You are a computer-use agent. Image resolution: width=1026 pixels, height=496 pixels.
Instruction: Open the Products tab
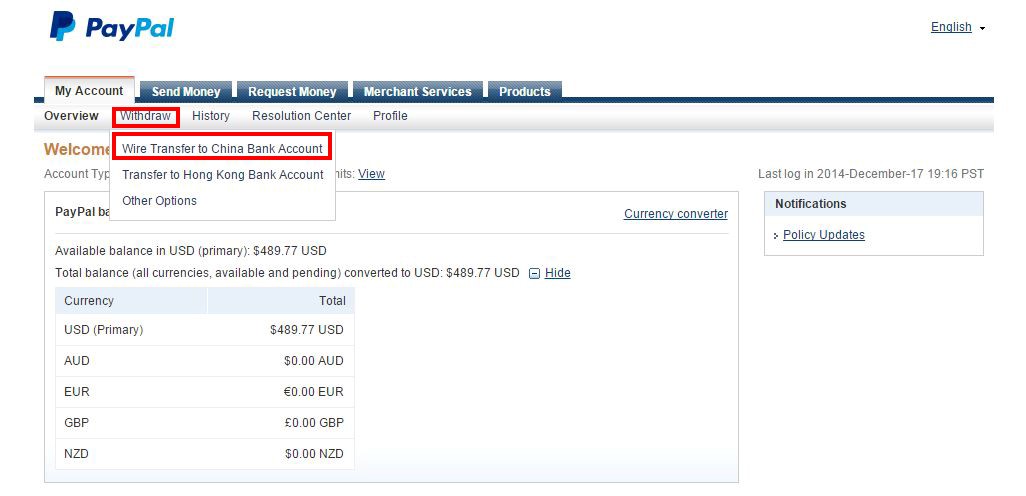click(525, 92)
